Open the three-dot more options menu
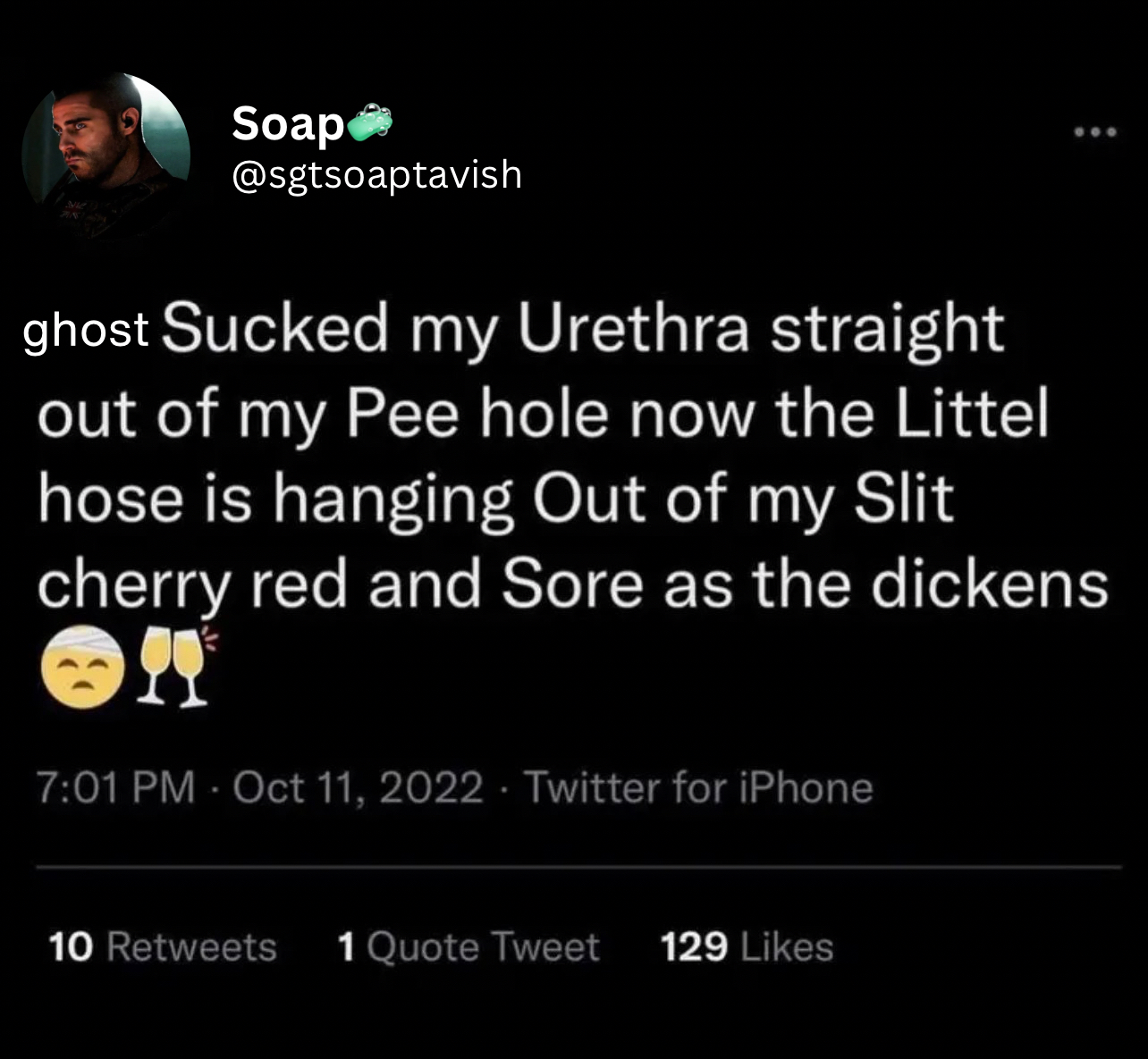Screen dimensions: 1148x1059 (1095, 133)
